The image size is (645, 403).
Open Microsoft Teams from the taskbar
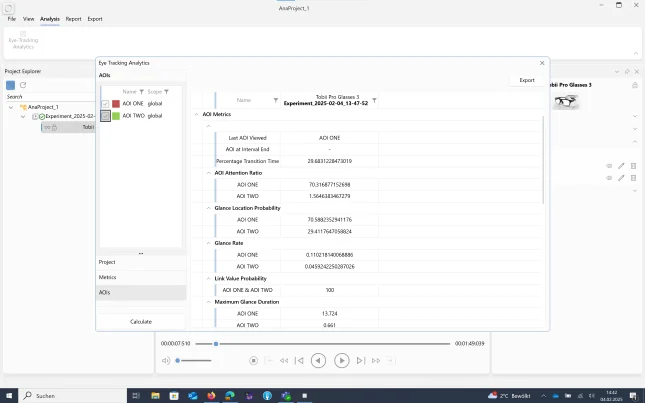pyautogui.click(x=286, y=396)
